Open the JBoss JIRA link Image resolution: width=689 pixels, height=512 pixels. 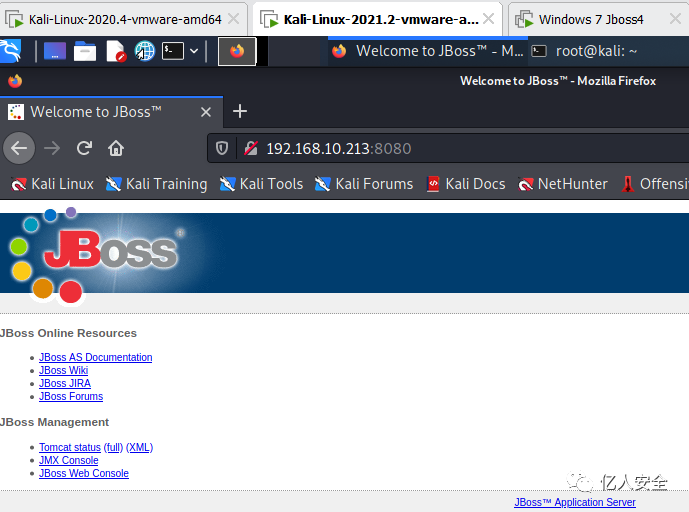[65, 383]
